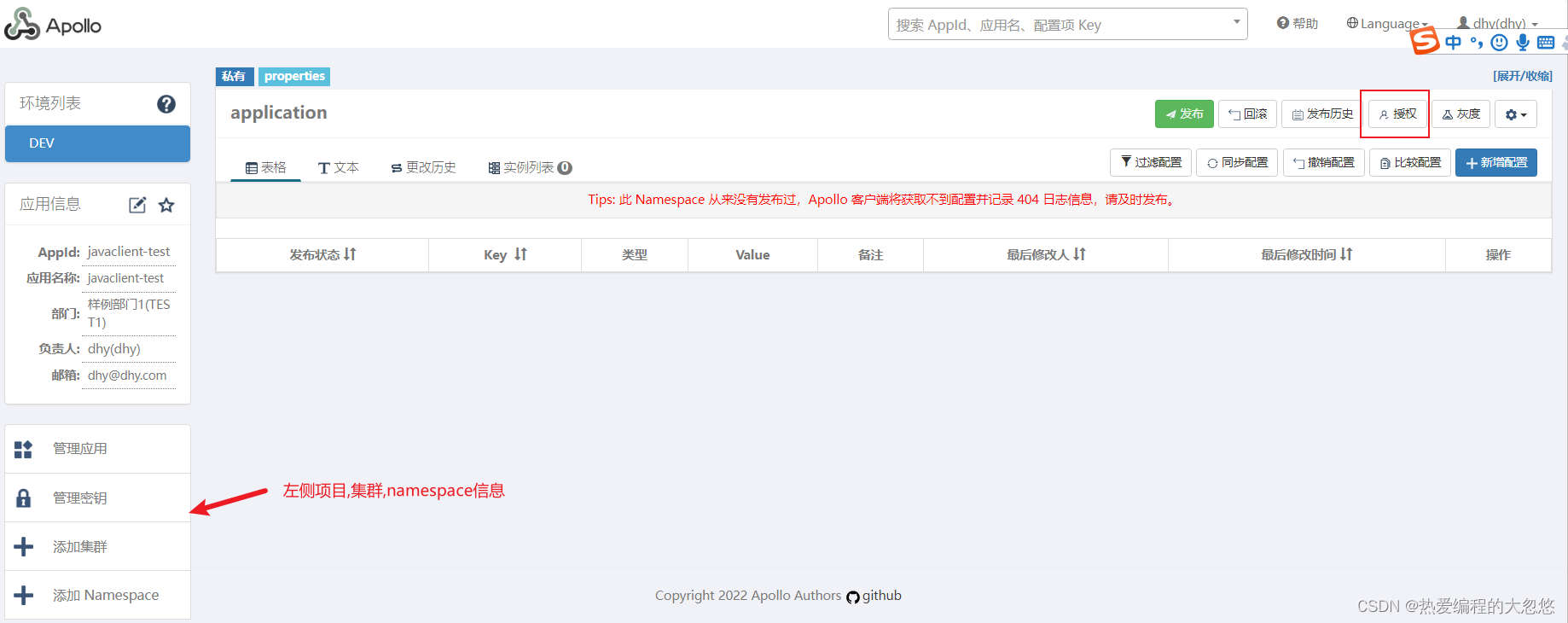Click 添加集群 in sidebar
The height and width of the screenshot is (623, 1568).
click(x=97, y=546)
